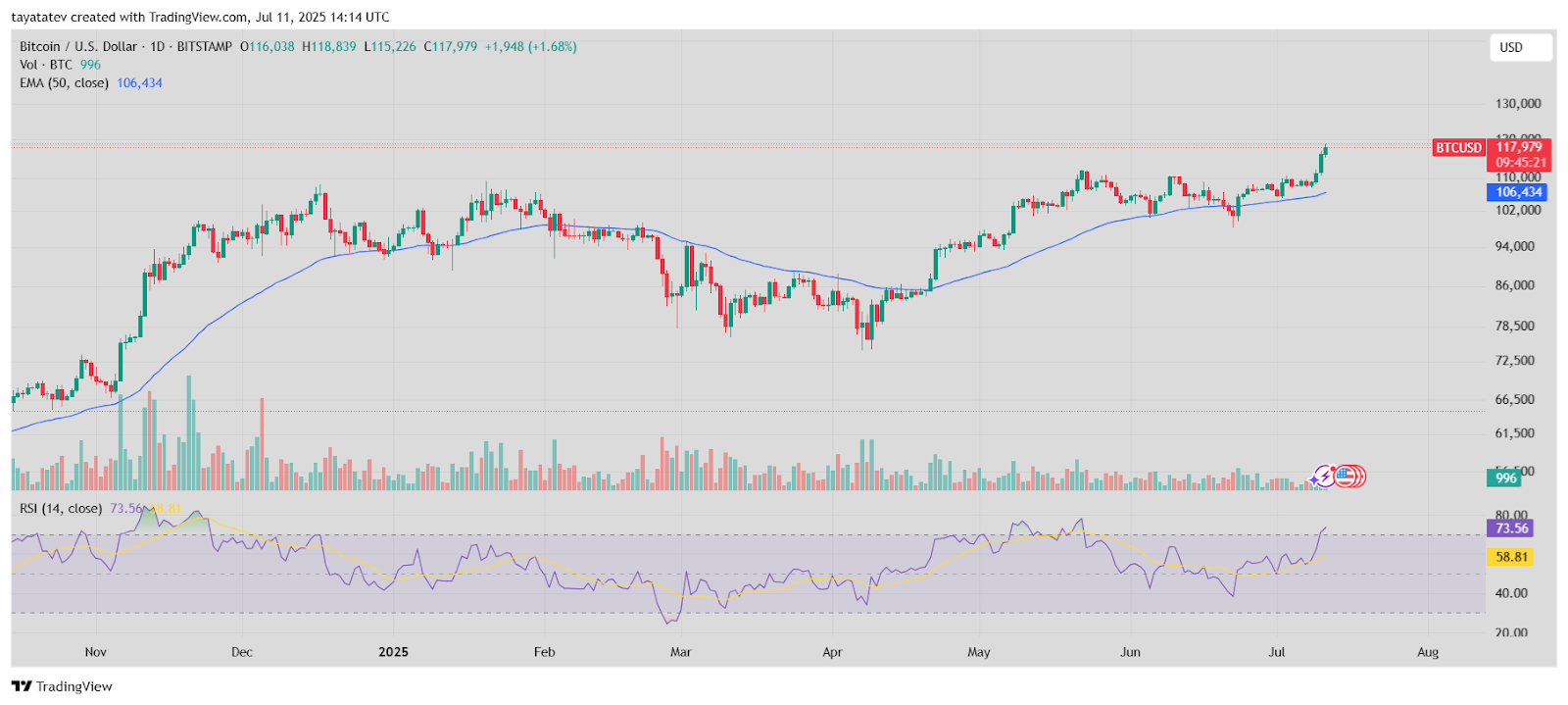This screenshot has width=1568, height=705.
Task: Select the RSI (14, close) indicator legend
Action: click(x=61, y=508)
